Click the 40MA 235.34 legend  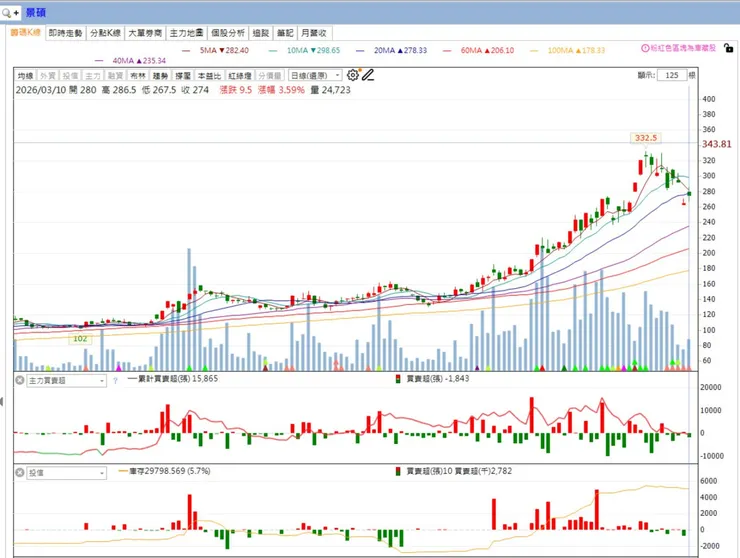(131, 60)
